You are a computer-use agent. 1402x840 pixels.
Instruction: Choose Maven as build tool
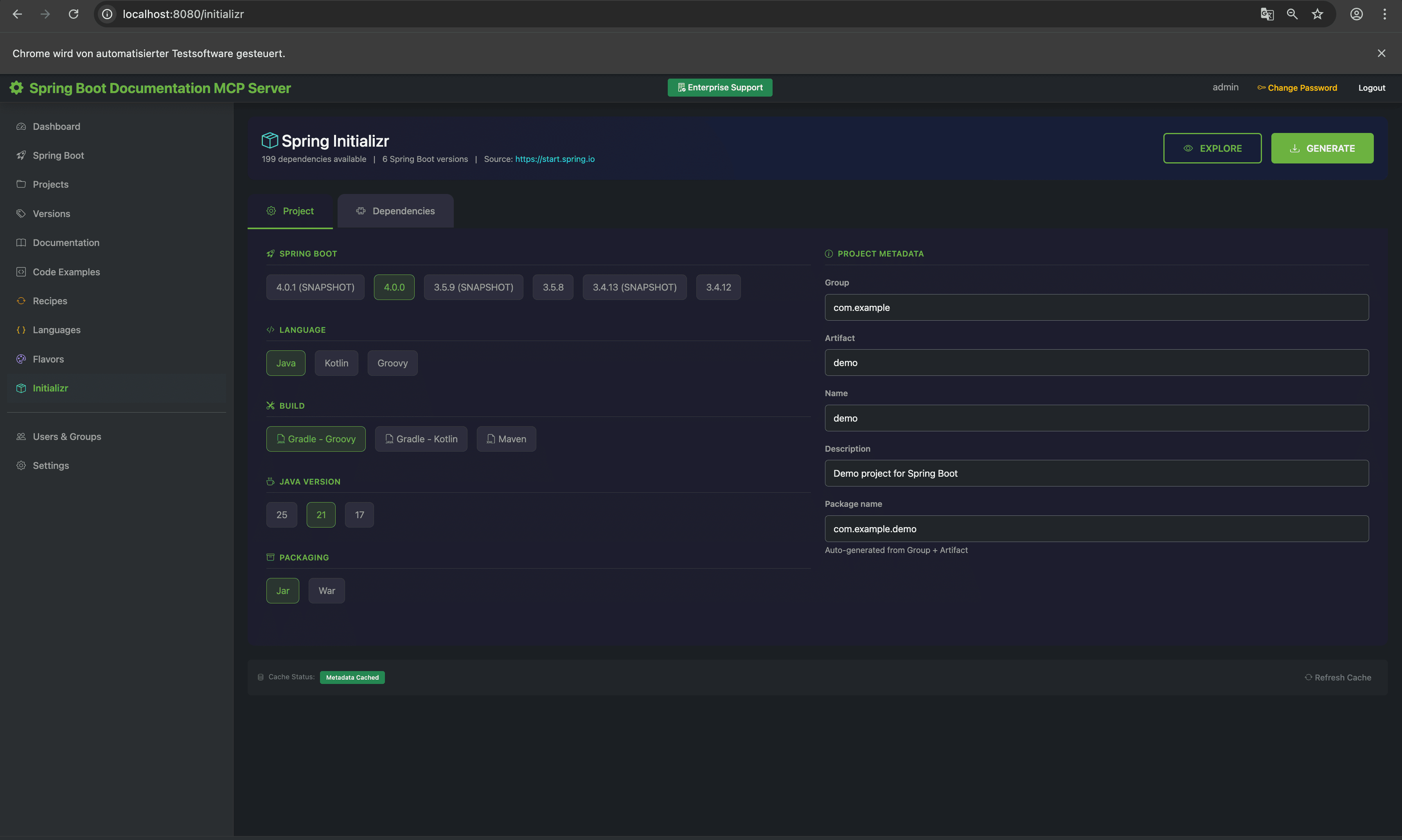[x=506, y=439]
